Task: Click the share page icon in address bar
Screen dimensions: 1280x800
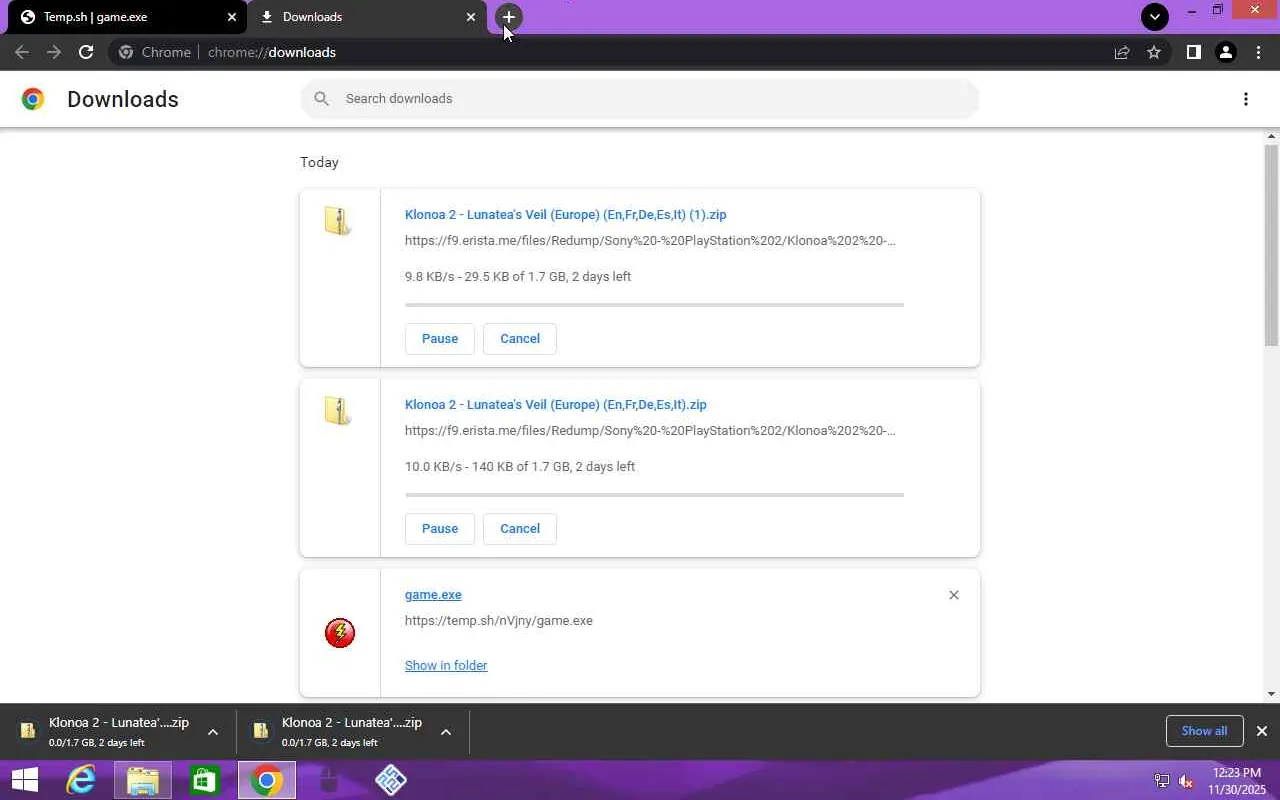Action: point(1122,52)
